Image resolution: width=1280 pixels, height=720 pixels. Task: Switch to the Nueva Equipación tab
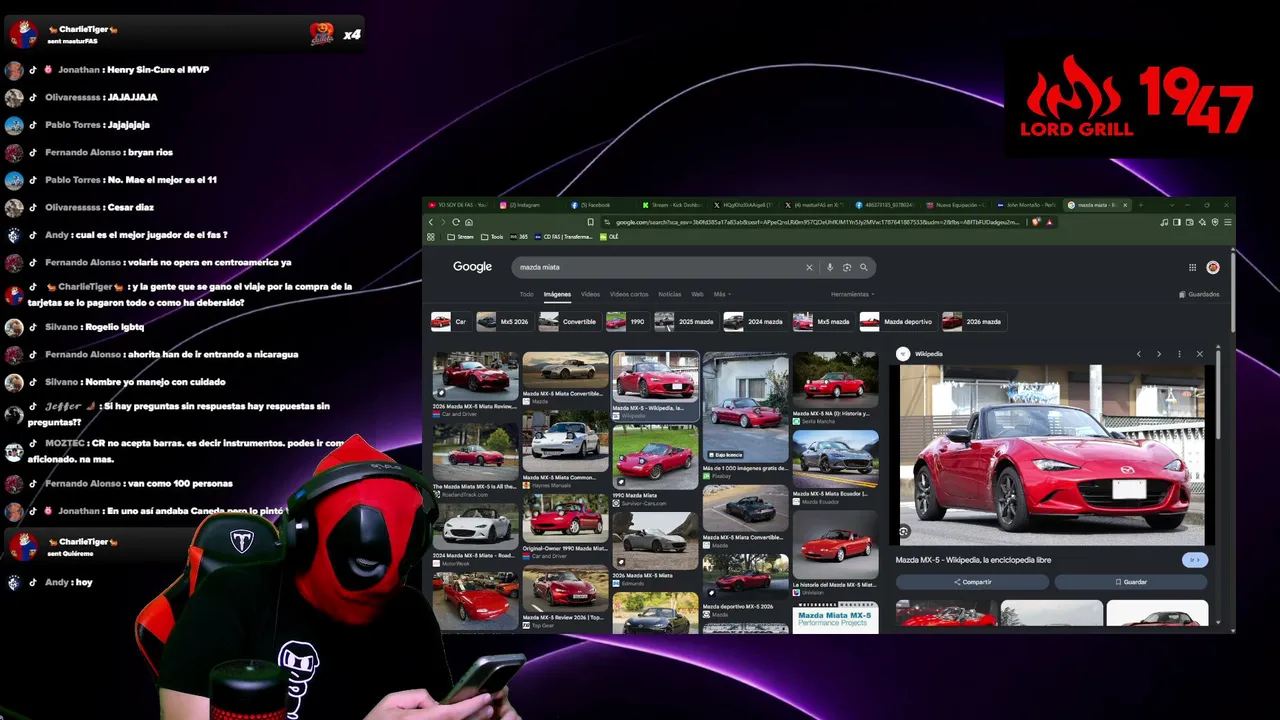956,205
